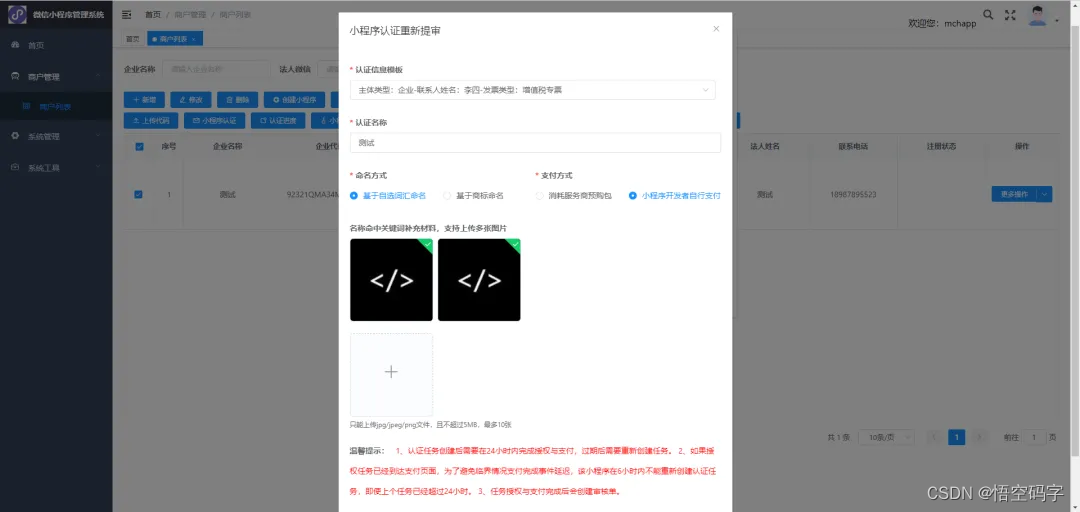Expand the 商户管理 sidebar menu chevron
This screenshot has height=512, width=1080.
[99, 76]
